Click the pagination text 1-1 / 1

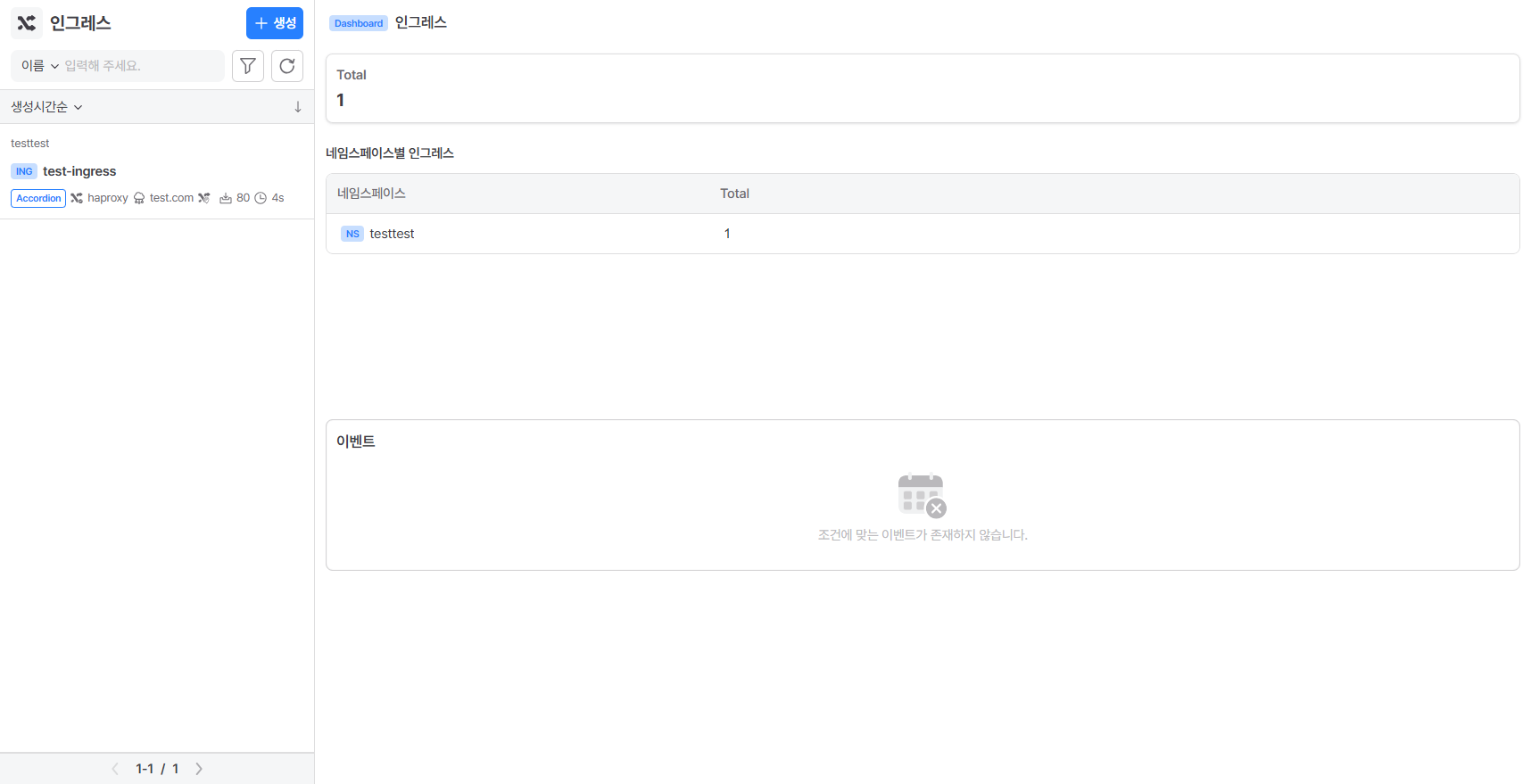pos(157,769)
